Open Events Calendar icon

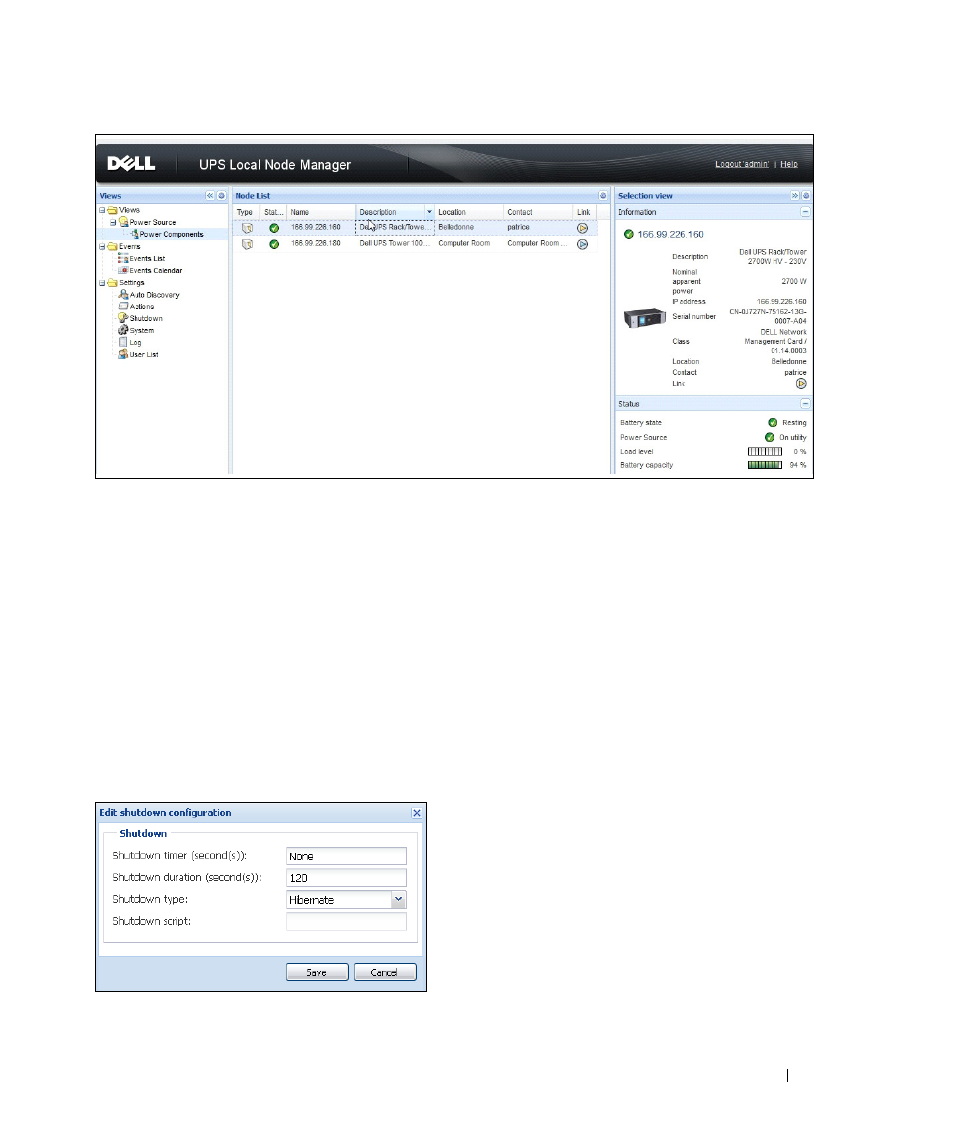click(123, 270)
